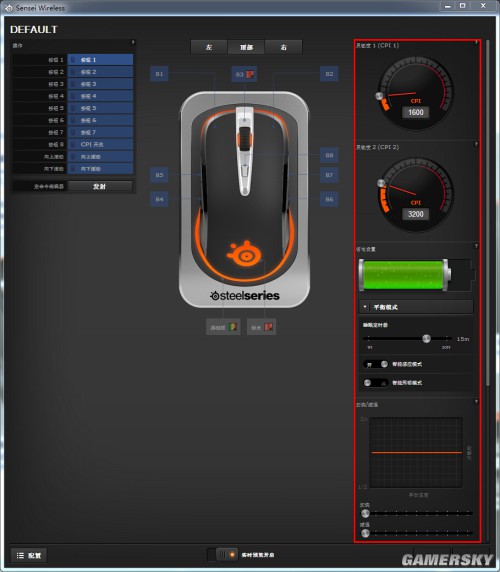This screenshot has width=500, height=572.
Task: Toggle the live preview switch at bottom
Action: (x=222, y=555)
